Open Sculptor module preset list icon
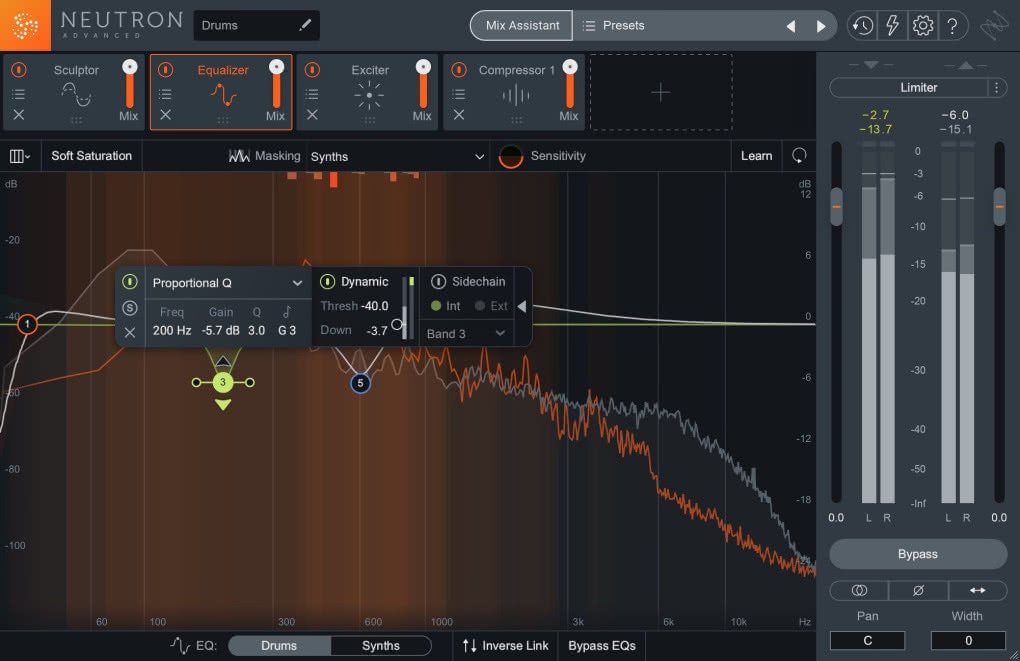 [19, 94]
